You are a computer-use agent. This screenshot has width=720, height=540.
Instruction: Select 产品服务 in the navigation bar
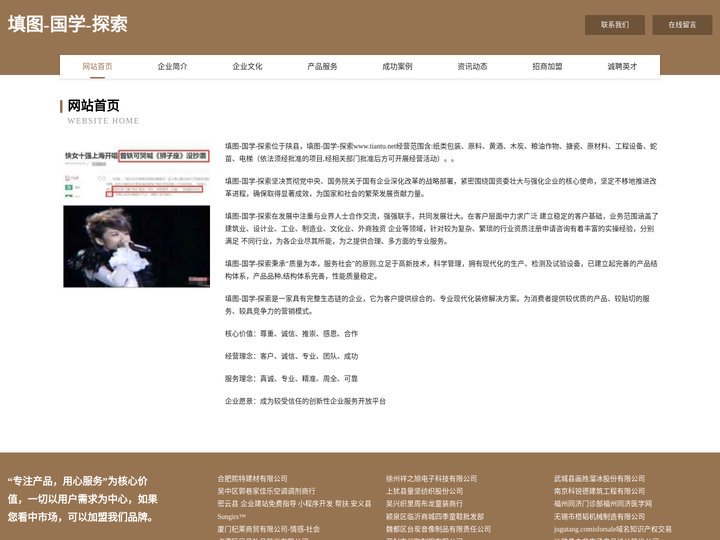pyautogui.click(x=322, y=66)
